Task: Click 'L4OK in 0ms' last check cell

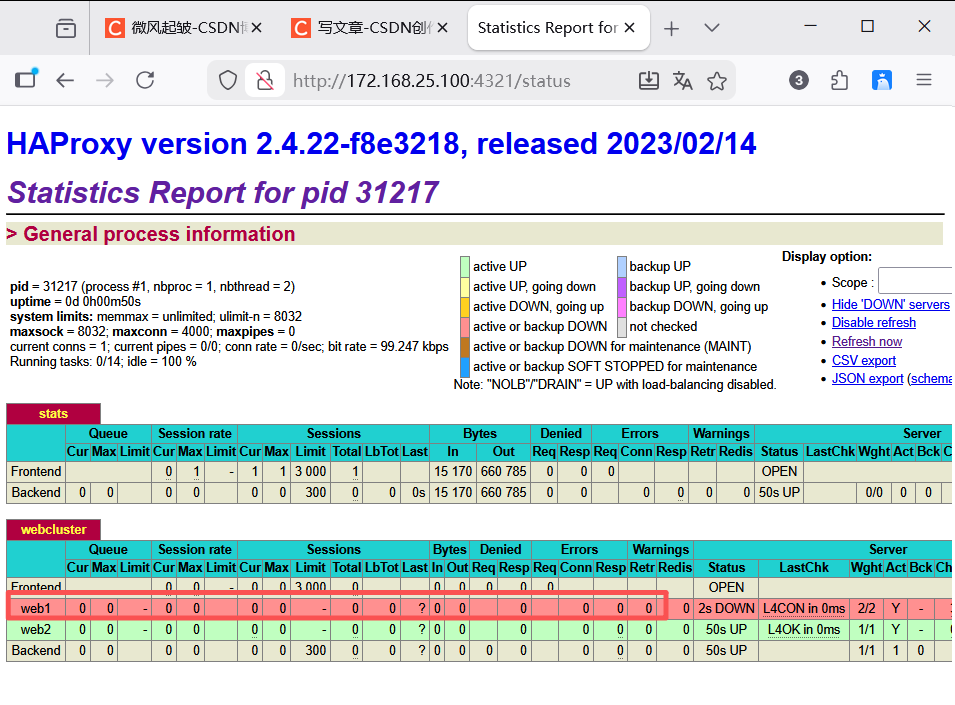Action: point(803,629)
